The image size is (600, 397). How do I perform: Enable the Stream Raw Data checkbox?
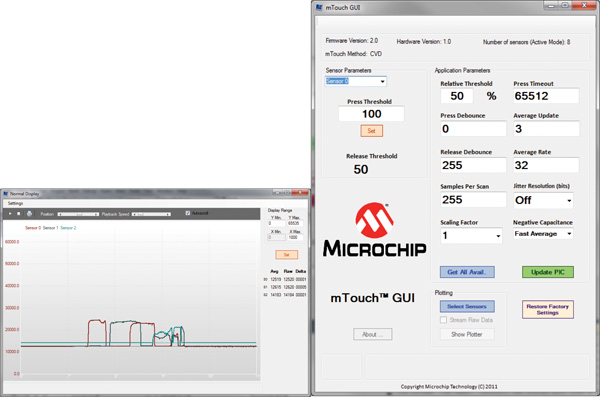click(x=443, y=320)
